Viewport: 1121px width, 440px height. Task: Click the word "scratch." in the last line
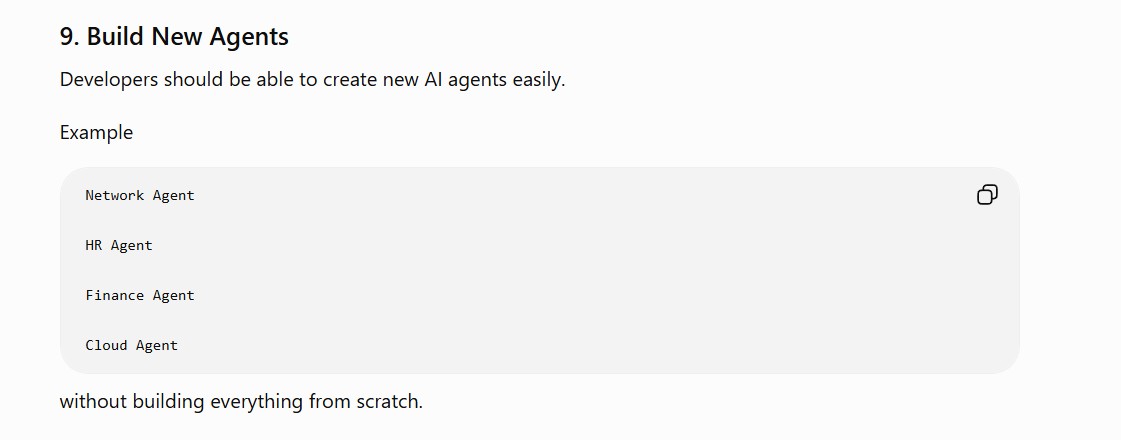390,401
